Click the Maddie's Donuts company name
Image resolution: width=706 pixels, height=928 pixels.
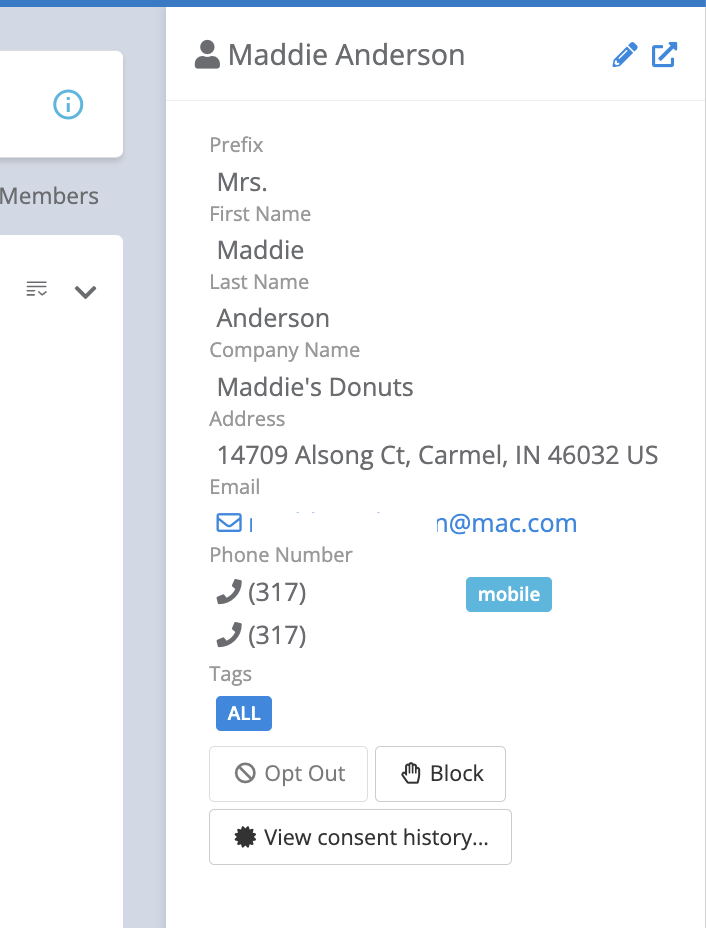[x=315, y=387]
